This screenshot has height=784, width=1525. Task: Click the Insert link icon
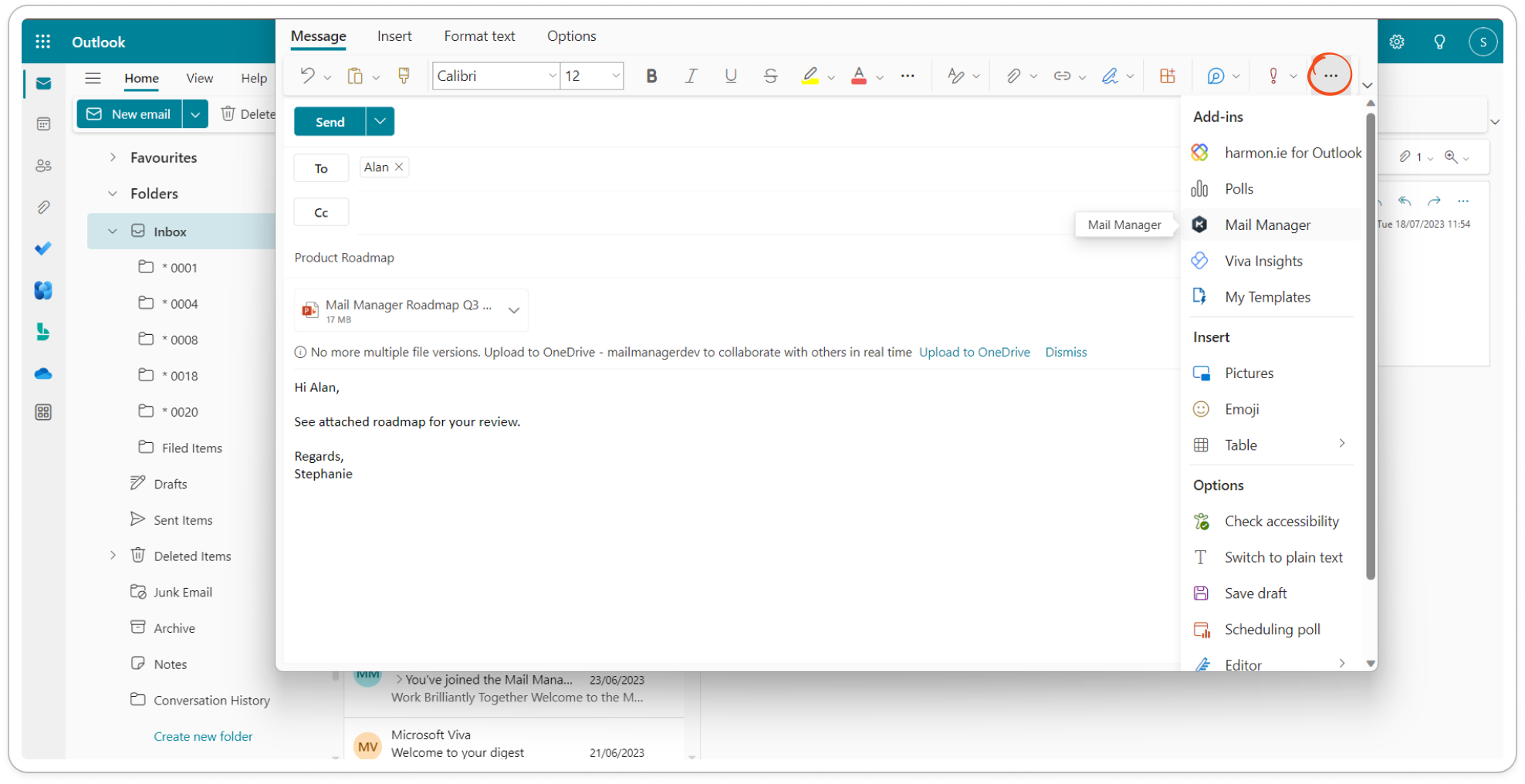click(1062, 76)
